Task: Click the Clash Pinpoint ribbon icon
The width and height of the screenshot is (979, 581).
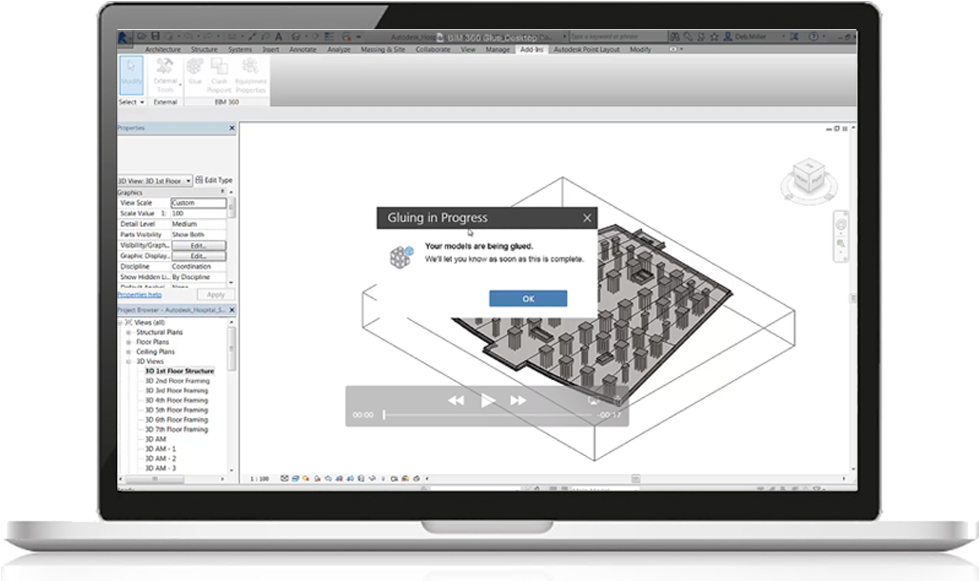Action: coord(219,67)
